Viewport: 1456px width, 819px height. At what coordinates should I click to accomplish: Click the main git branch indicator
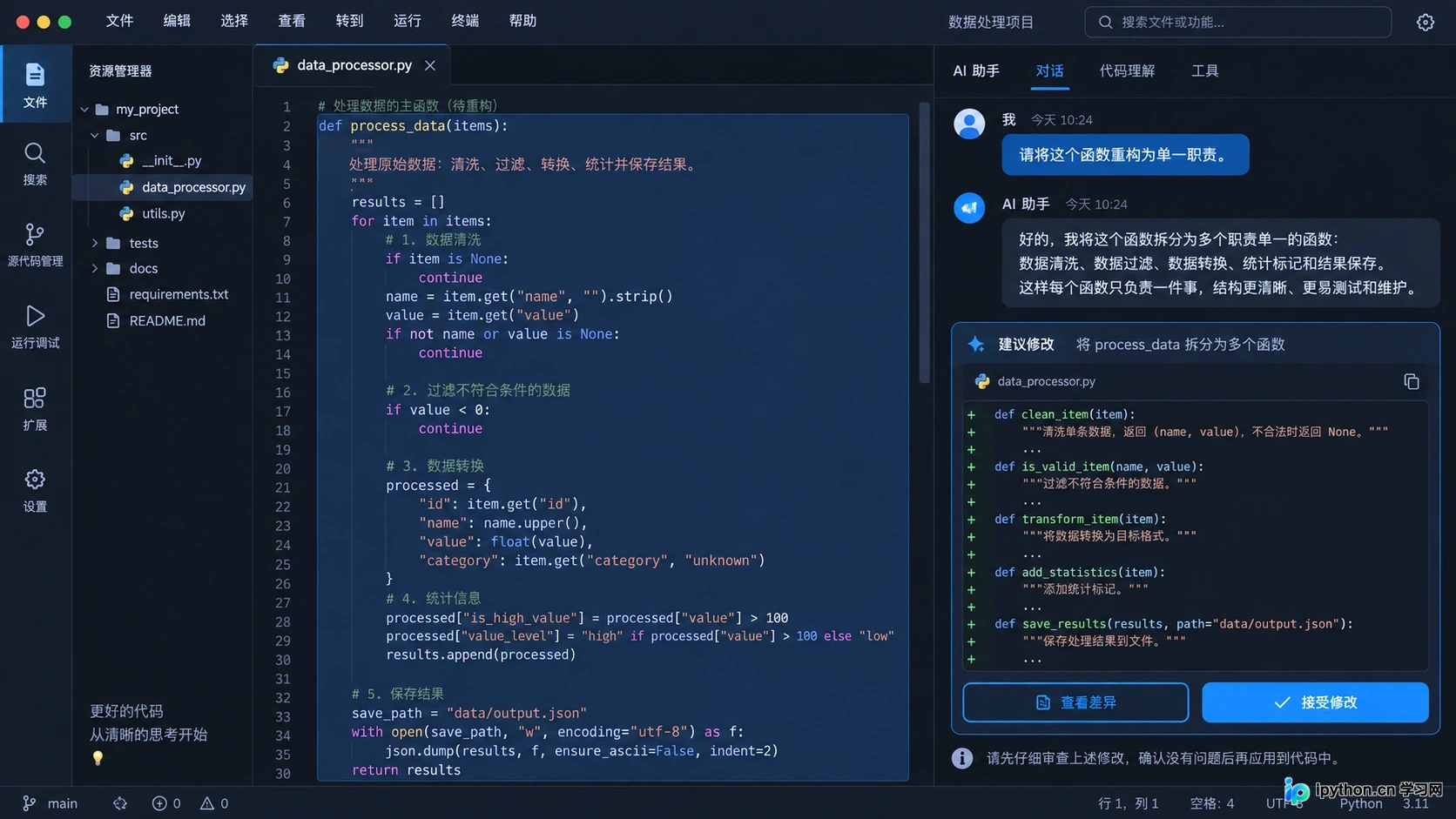point(51,803)
